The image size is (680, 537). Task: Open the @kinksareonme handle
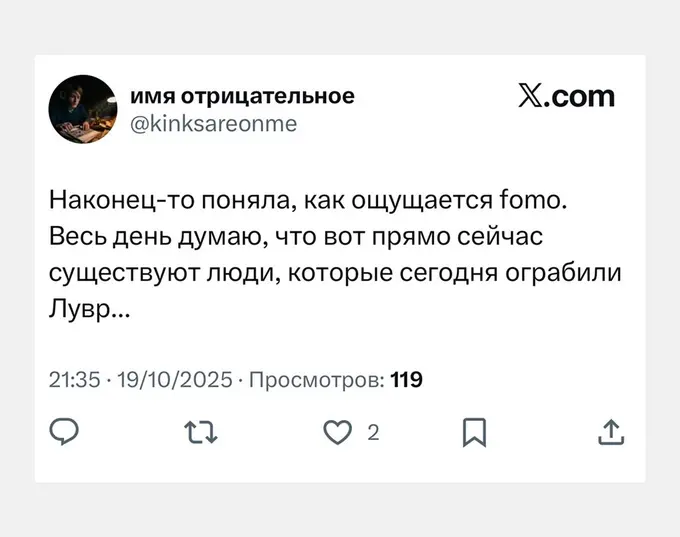point(213,123)
